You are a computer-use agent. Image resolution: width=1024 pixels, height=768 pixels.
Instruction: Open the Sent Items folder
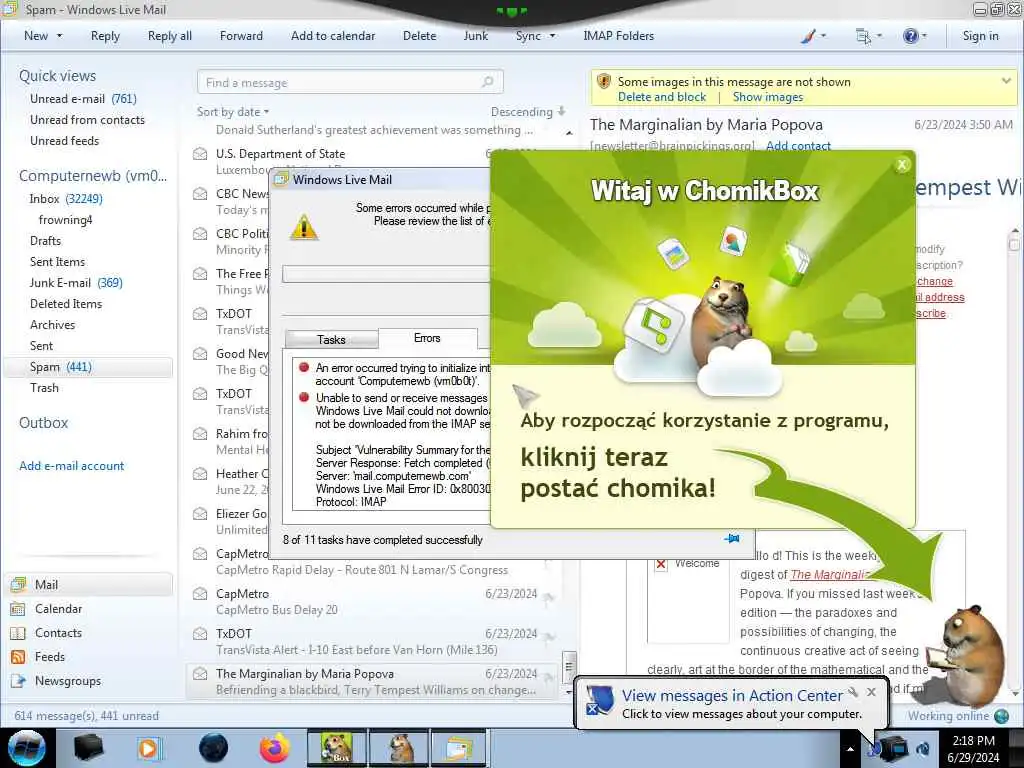[57, 261]
